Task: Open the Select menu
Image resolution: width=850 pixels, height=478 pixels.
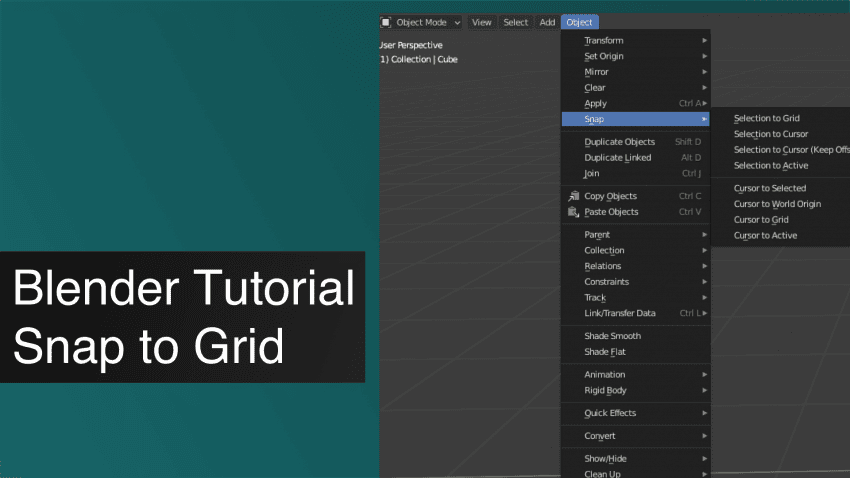Action: point(516,22)
